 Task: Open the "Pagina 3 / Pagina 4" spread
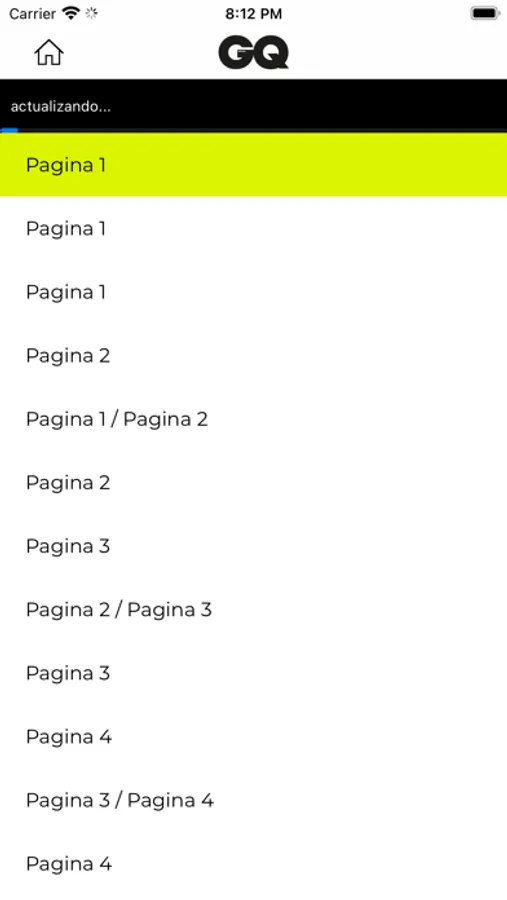[x=253, y=800]
